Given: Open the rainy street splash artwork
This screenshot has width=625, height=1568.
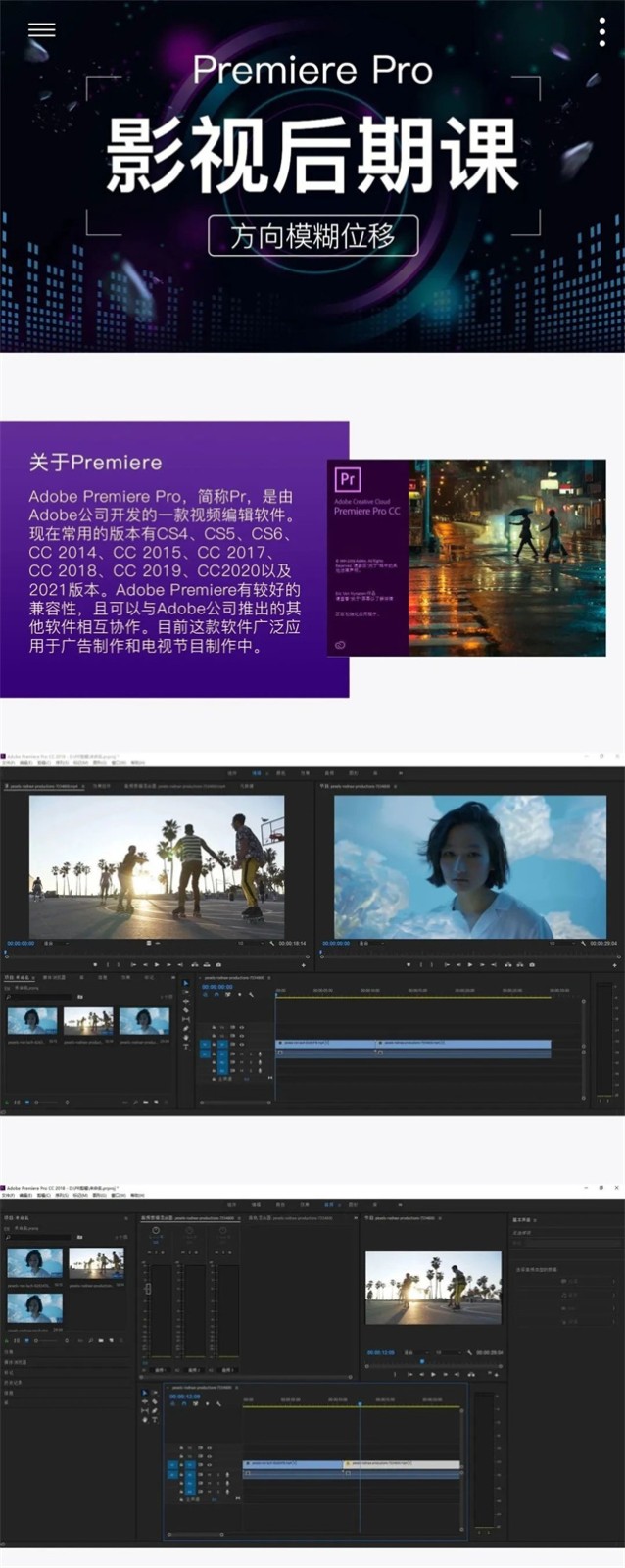Looking at the screenshot, I should (506, 557).
